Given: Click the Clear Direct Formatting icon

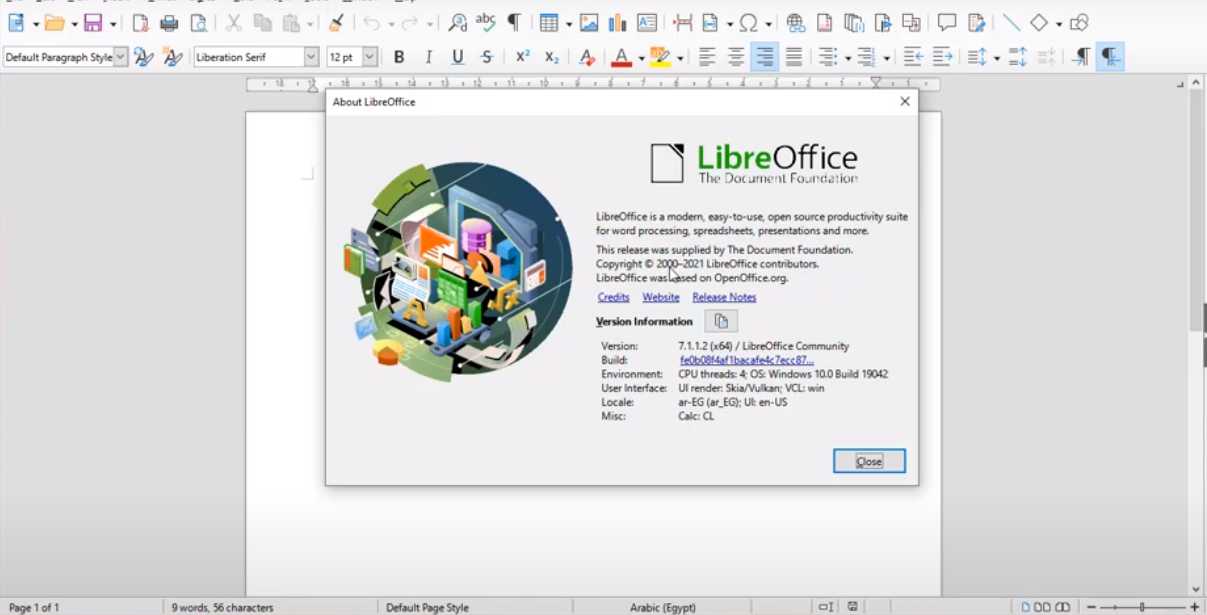Looking at the screenshot, I should pos(587,57).
